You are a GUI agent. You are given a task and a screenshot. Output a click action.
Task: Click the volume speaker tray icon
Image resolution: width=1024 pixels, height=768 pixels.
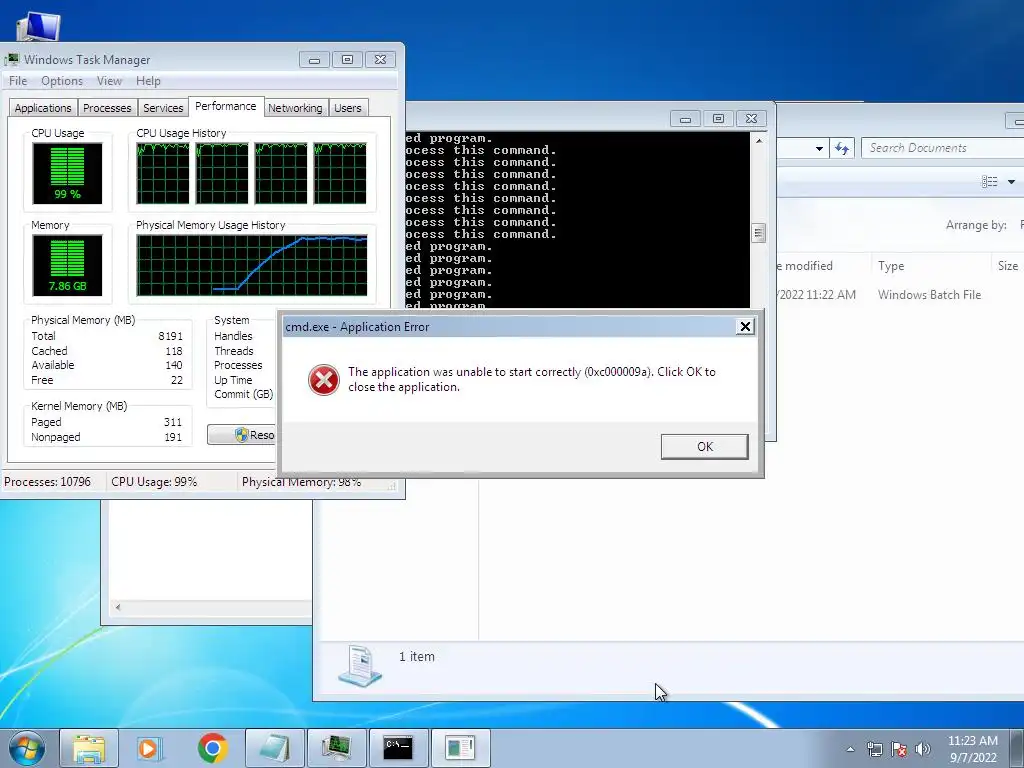pyautogui.click(x=922, y=749)
